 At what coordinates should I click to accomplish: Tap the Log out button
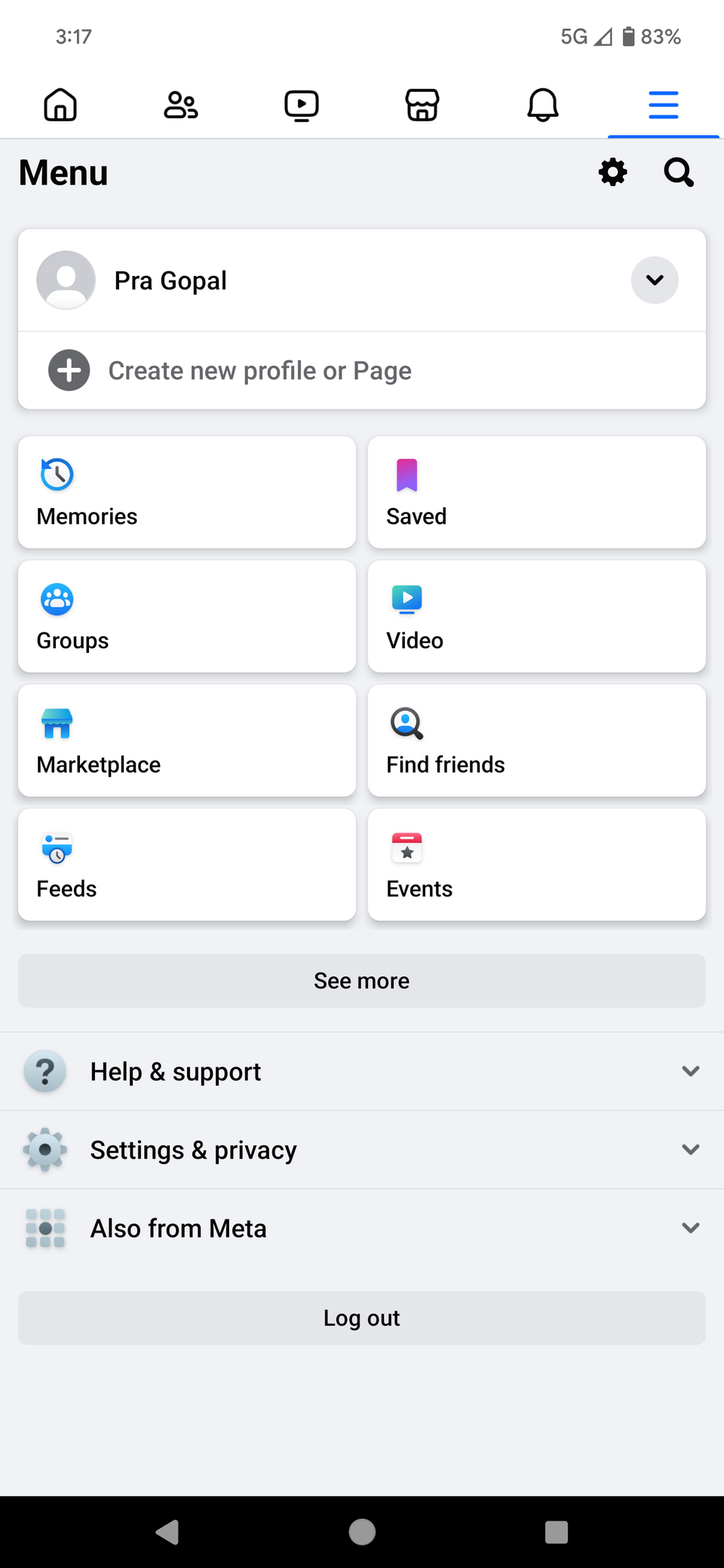pyautogui.click(x=362, y=1318)
